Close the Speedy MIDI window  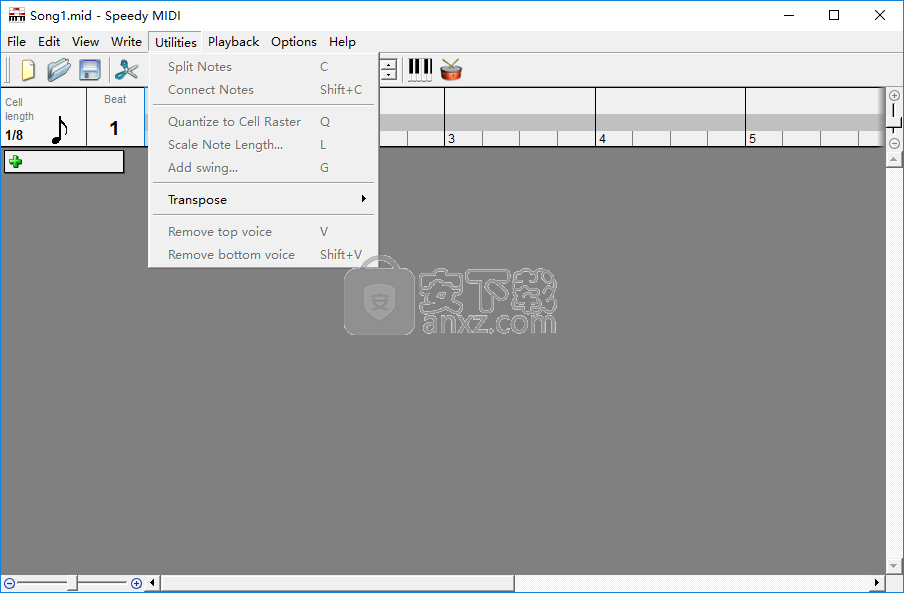(x=880, y=16)
